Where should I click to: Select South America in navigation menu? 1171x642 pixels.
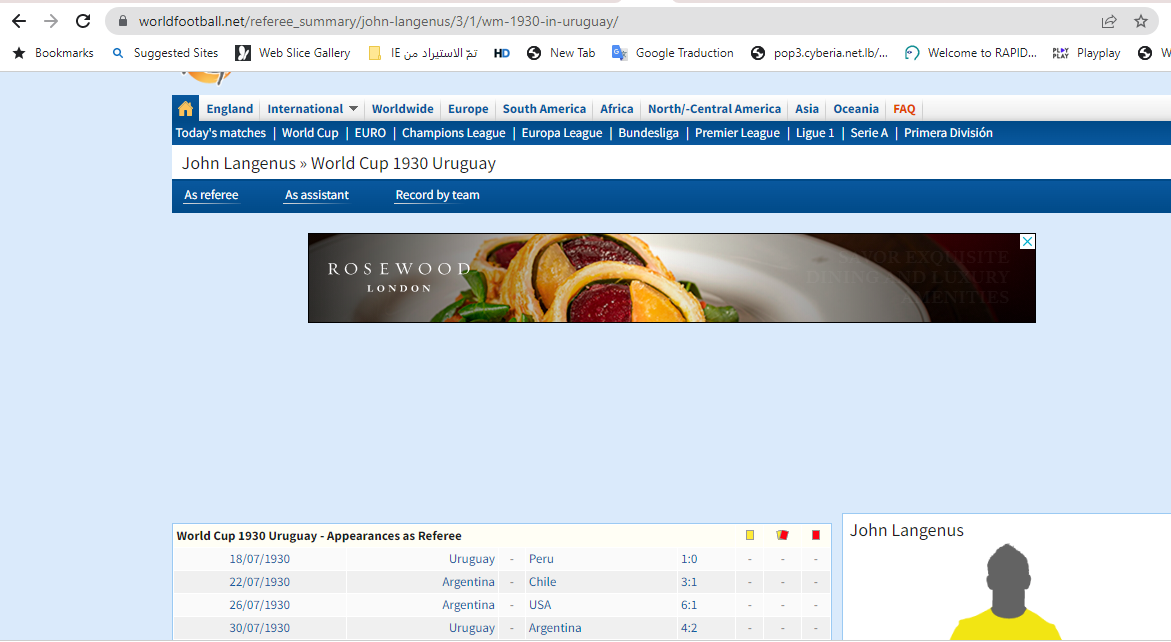tap(544, 109)
